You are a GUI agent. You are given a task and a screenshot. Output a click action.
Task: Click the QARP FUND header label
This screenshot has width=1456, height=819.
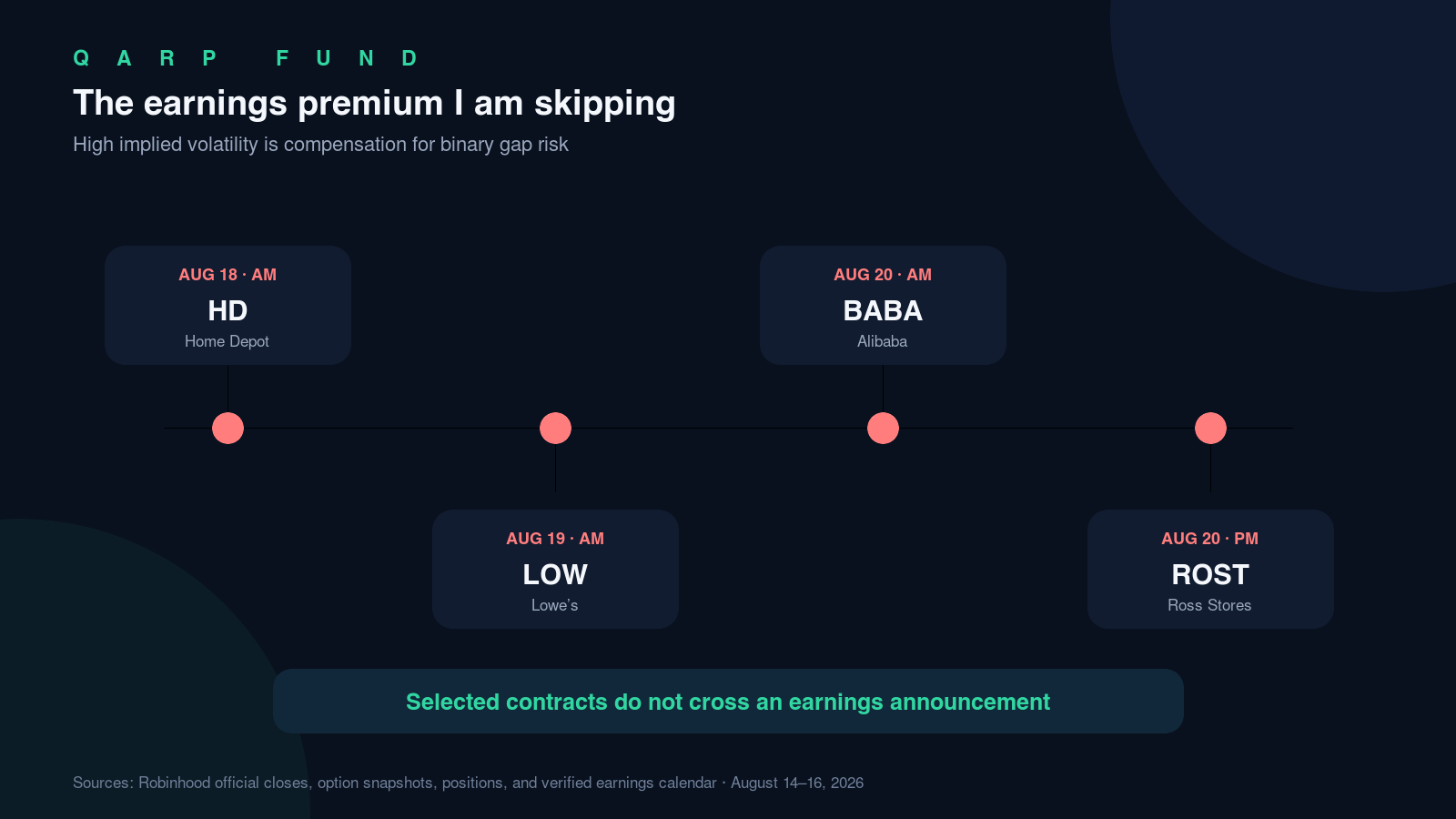[246, 58]
